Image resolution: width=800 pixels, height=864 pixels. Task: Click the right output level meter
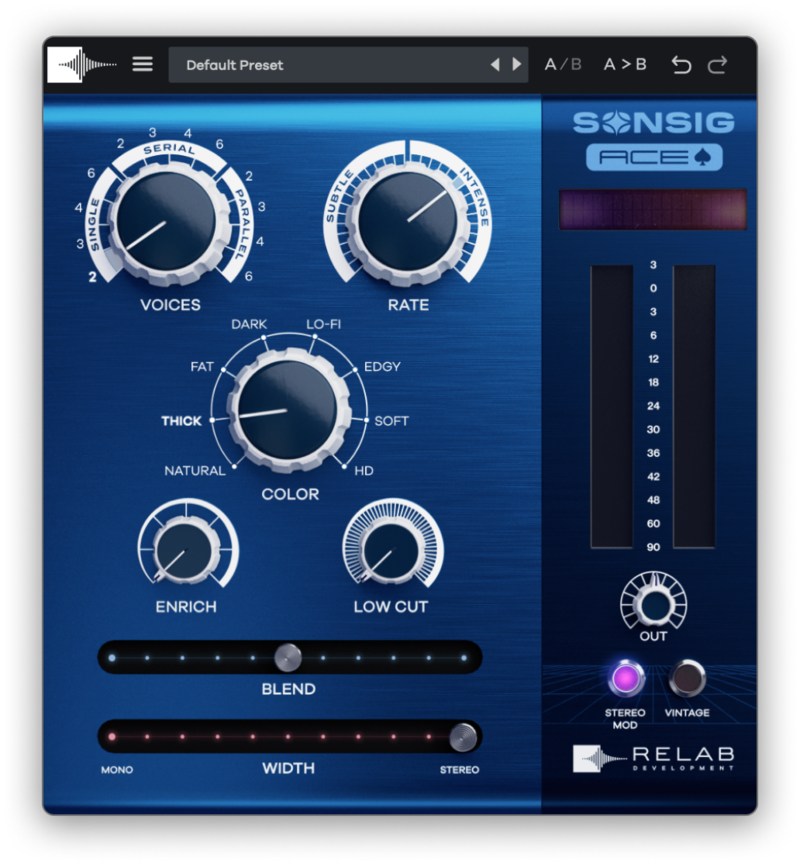pyautogui.click(x=694, y=407)
